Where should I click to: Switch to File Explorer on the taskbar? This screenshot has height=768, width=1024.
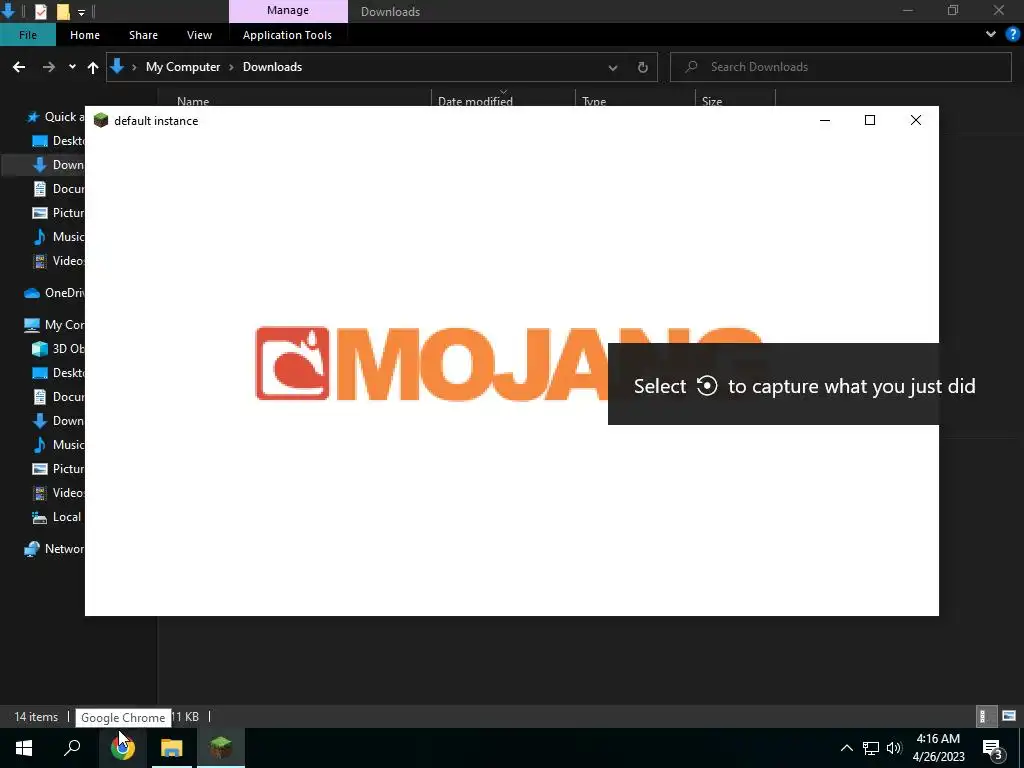172,748
